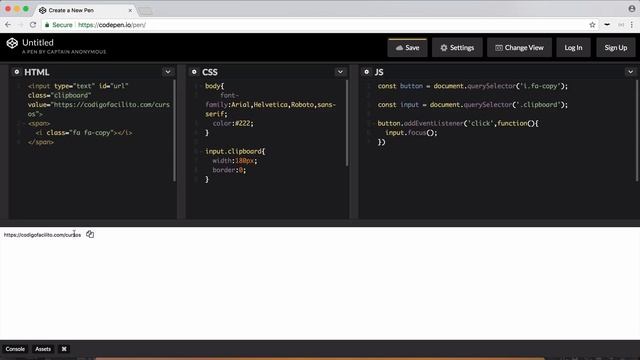Open the Assets panel
The width and height of the screenshot is (640, 360).
click(x=43, y=349)
